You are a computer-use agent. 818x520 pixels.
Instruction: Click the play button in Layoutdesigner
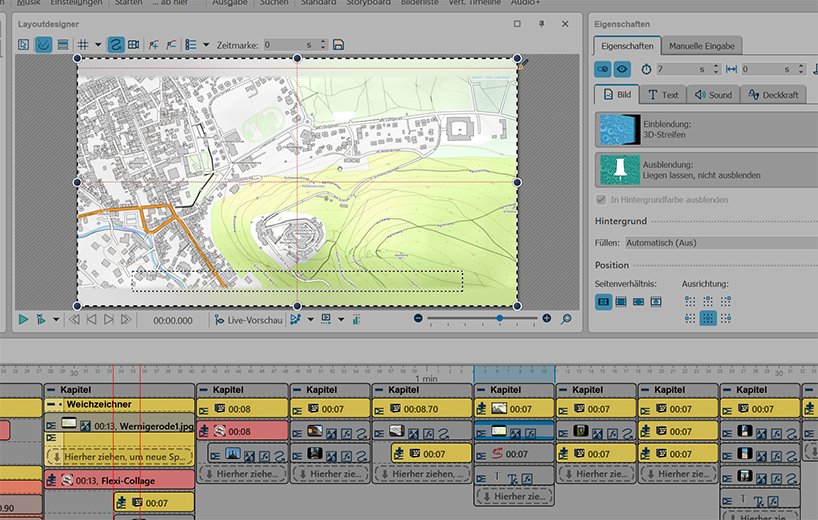[23, 320]
